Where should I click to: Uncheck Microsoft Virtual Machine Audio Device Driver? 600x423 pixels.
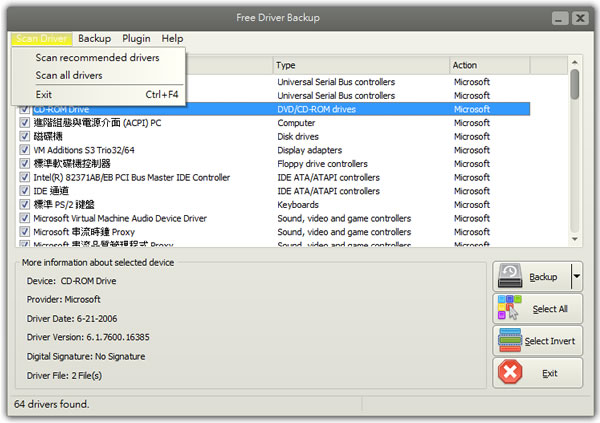25,218
